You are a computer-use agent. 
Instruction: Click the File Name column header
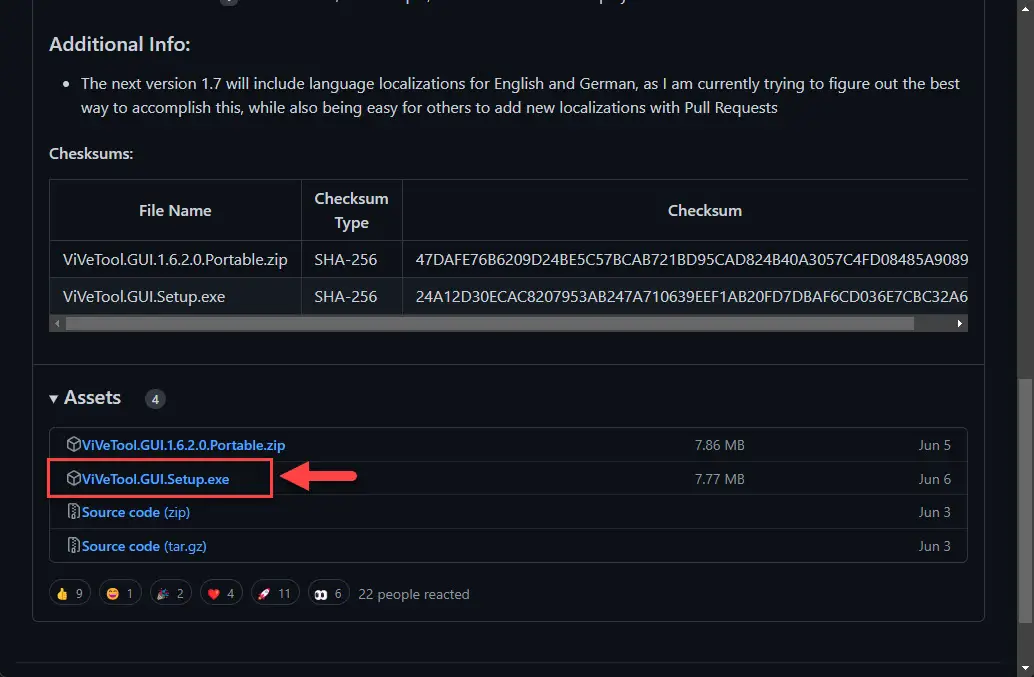[175, 210]
